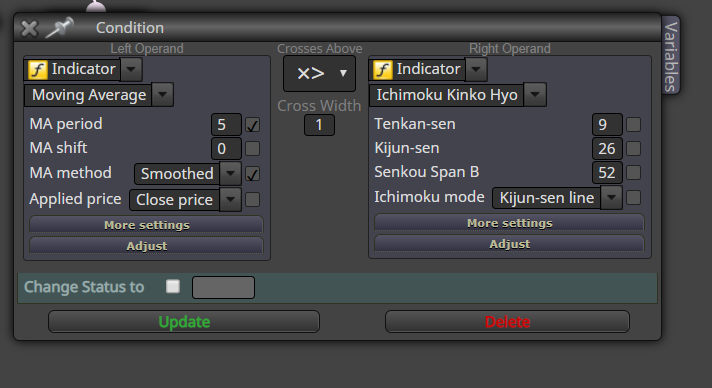The image size is (712, 388).
Task: Enable the Tenkan-sen checkbox
Action: click(x=633, y=124)
